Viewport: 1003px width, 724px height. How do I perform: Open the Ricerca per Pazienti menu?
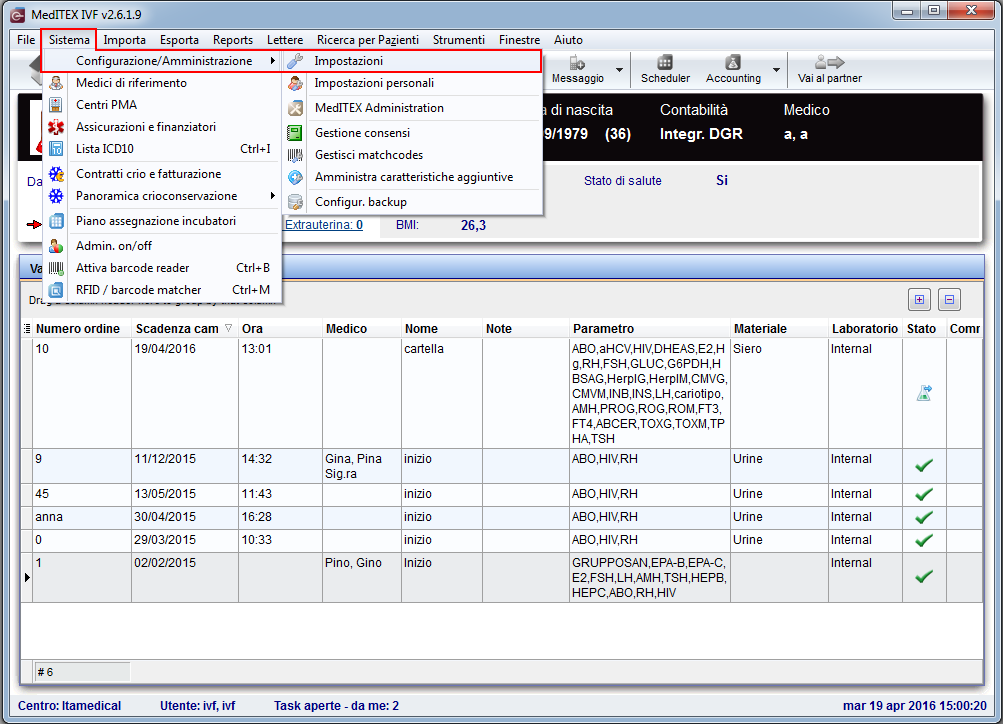[x=368, y=40]
